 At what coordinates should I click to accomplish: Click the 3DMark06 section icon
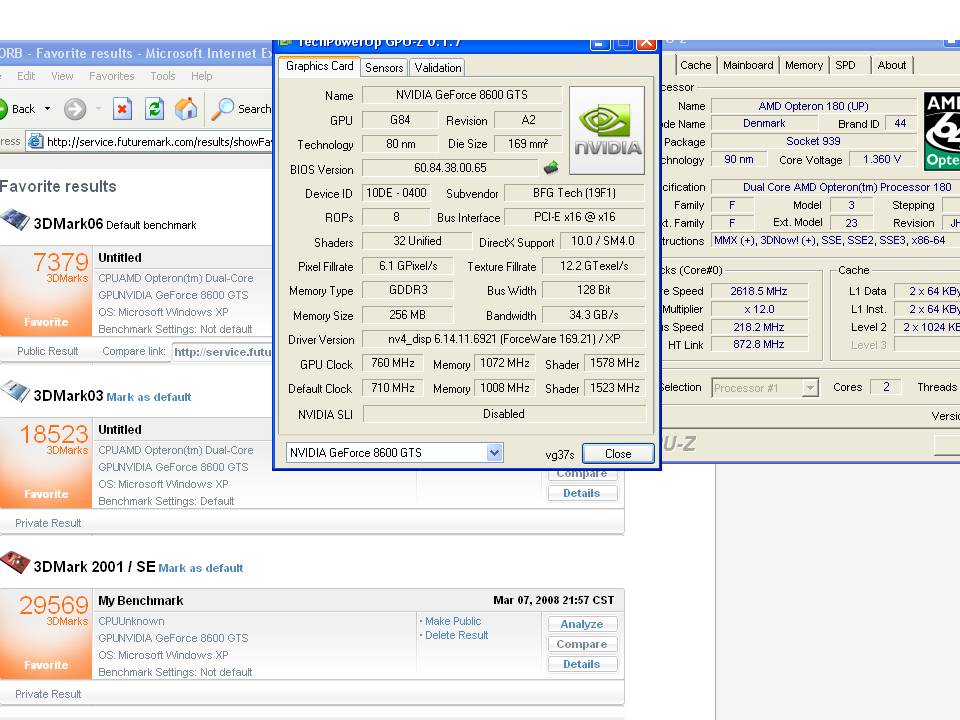pyautogui.click(x=15, y=220)
